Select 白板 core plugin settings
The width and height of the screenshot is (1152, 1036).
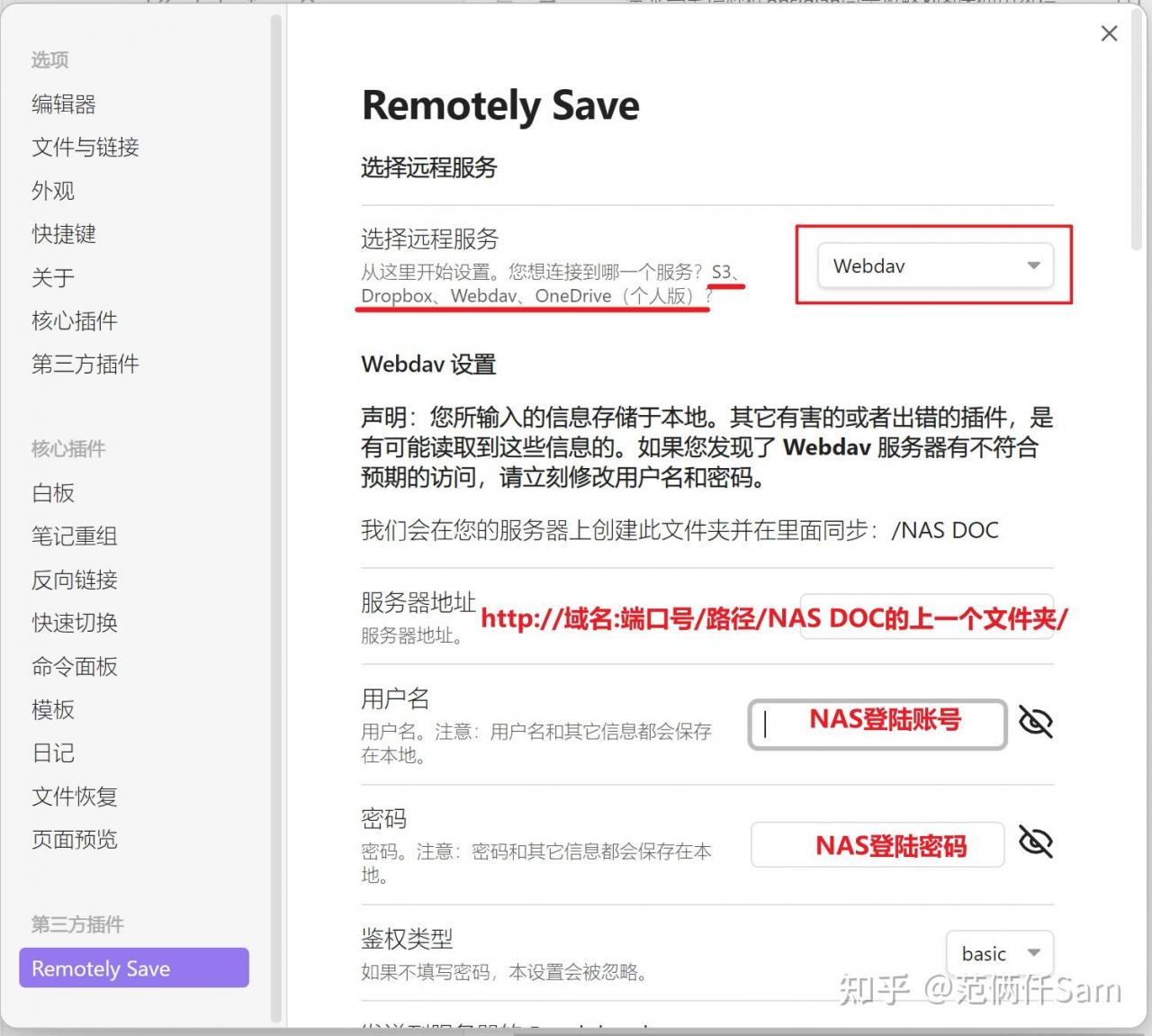point(53,493)
